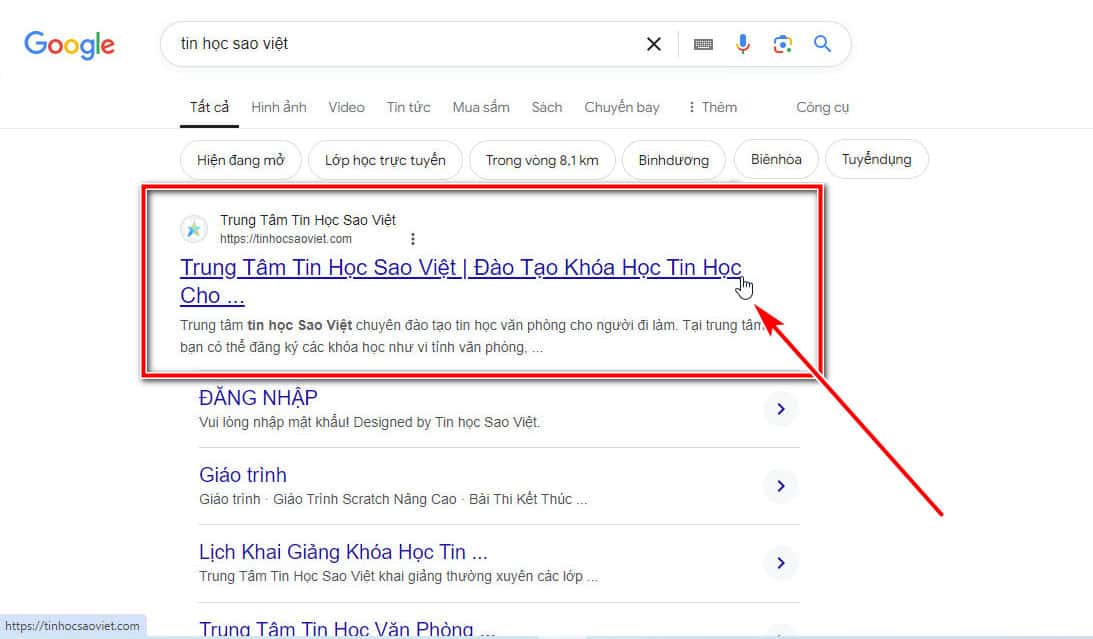Image resolution: width=1093 pixels, height=639 pixels.
Task: Switch to Tin tức tab
Action: tap(408, 107)
